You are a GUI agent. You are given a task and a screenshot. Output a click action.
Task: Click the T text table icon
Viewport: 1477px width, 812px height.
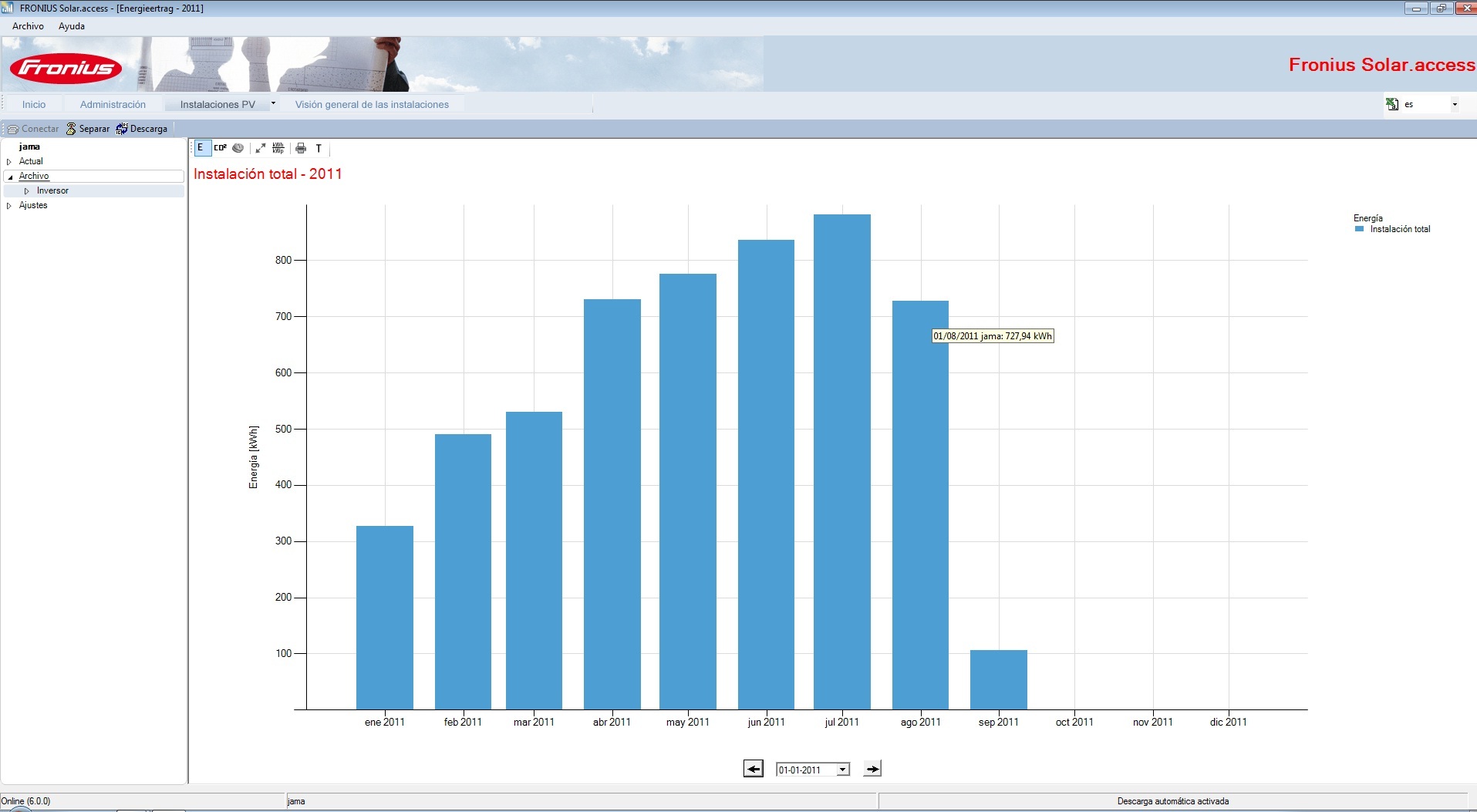(x=319, y=148)
